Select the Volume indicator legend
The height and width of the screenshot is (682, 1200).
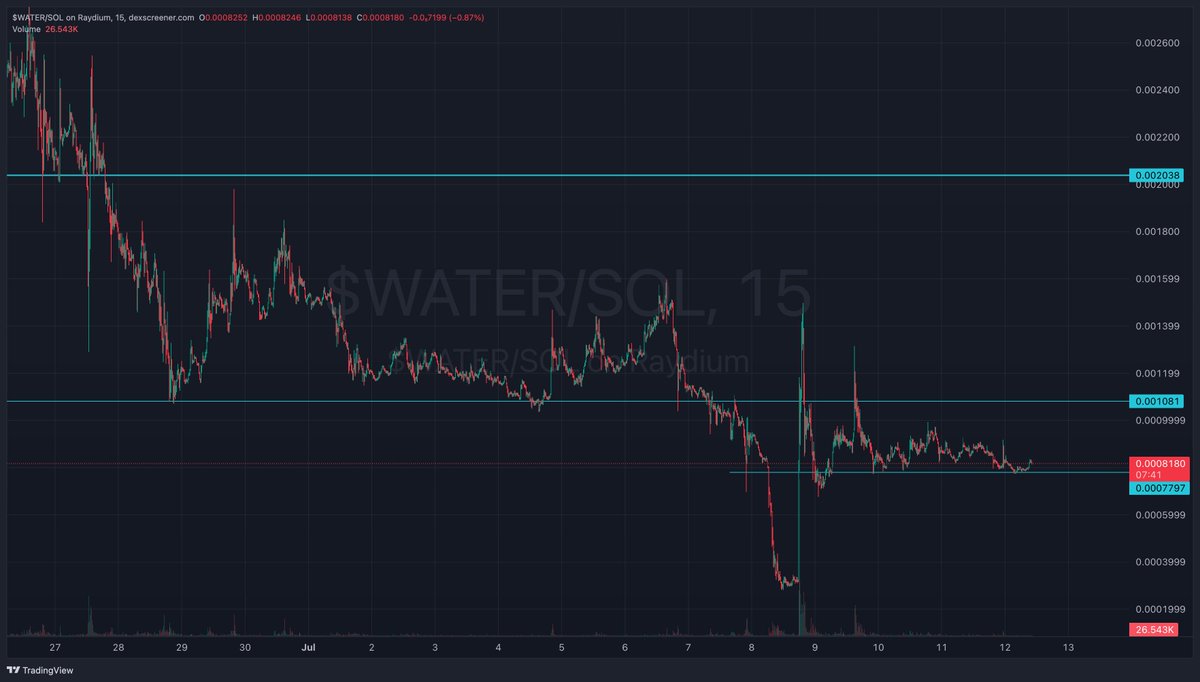[x=27, y=29]
